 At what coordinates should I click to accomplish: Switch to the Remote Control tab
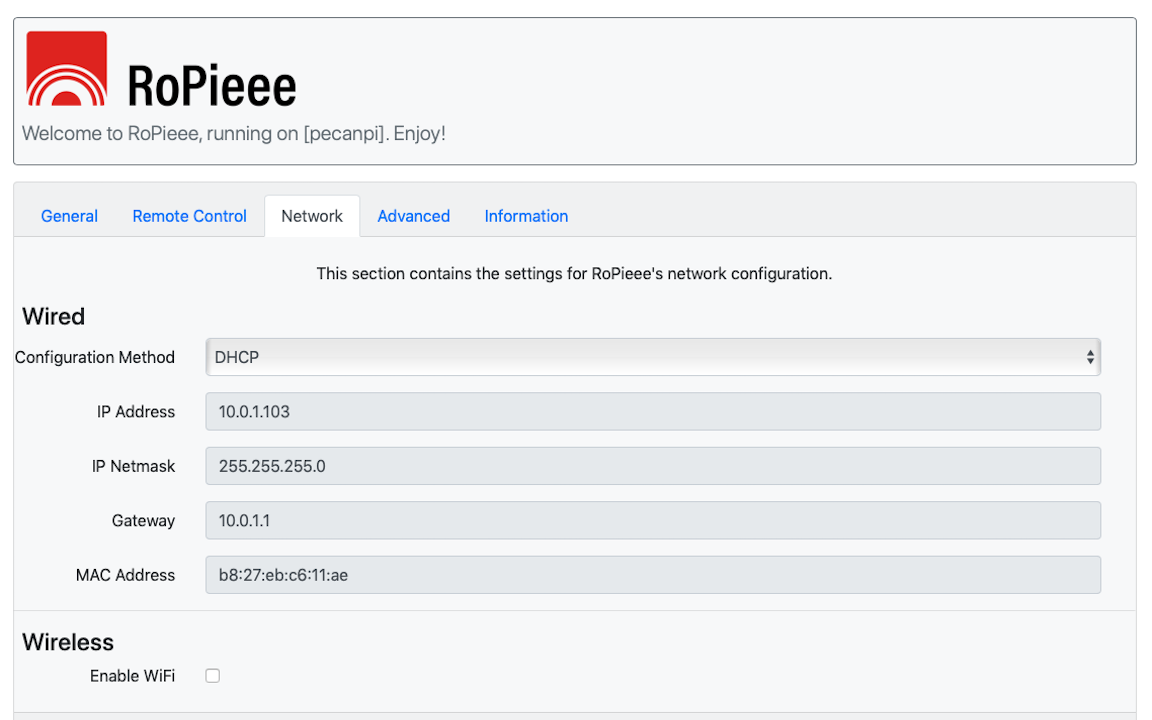point(189,216)
